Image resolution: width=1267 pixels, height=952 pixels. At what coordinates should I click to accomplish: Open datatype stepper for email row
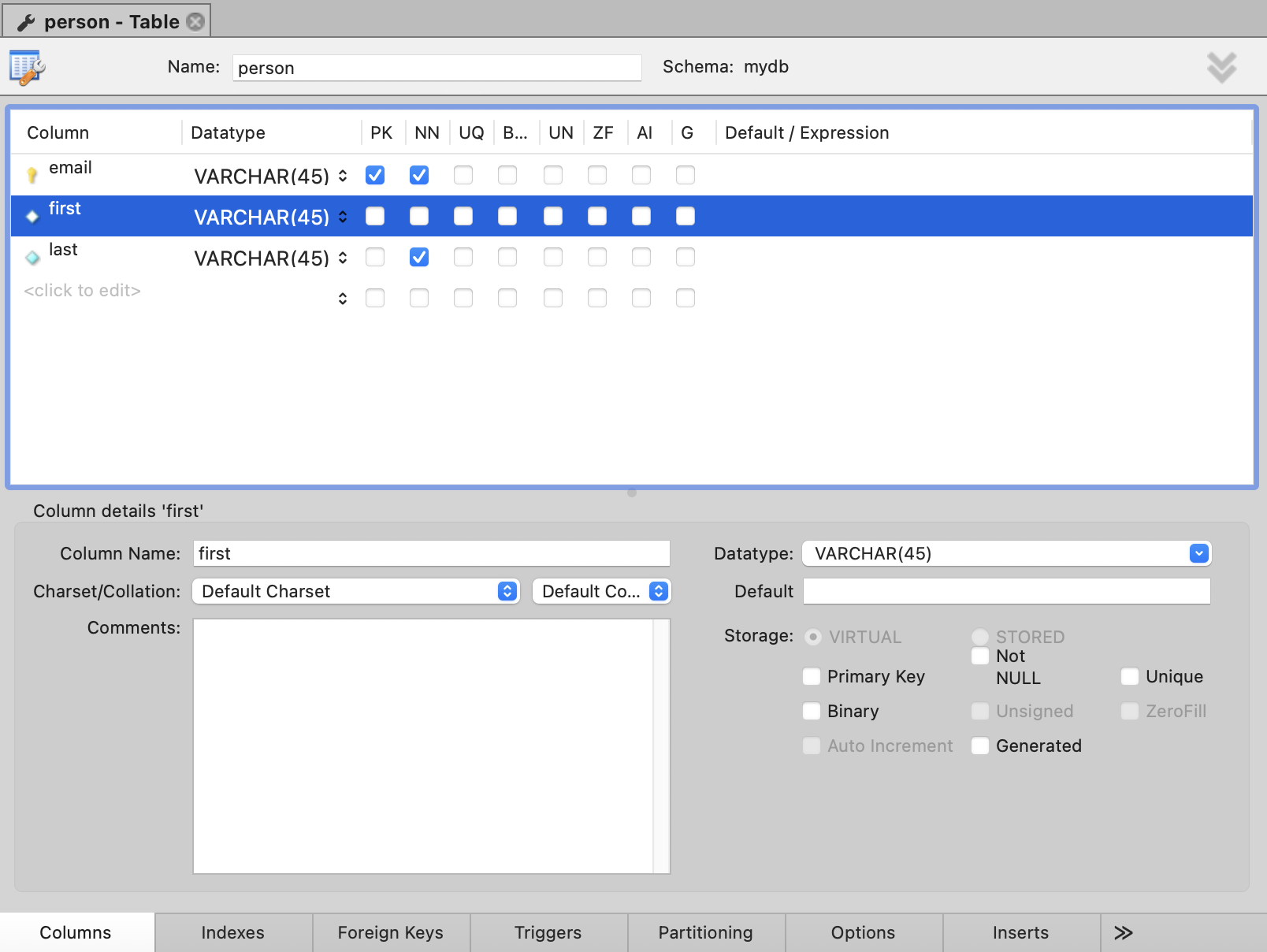(343, 176)
